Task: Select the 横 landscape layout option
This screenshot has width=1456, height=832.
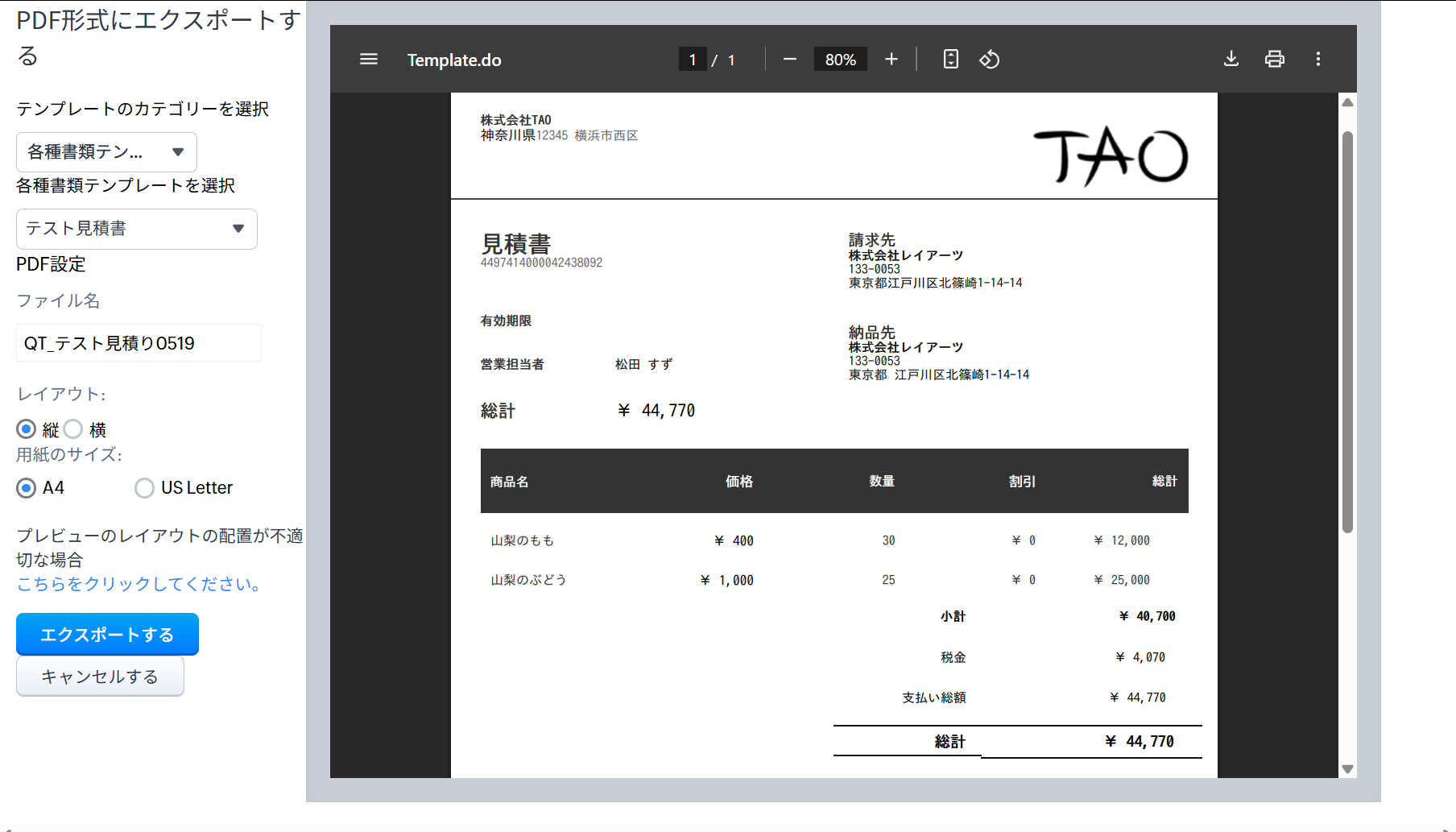Action: (73, 428)
